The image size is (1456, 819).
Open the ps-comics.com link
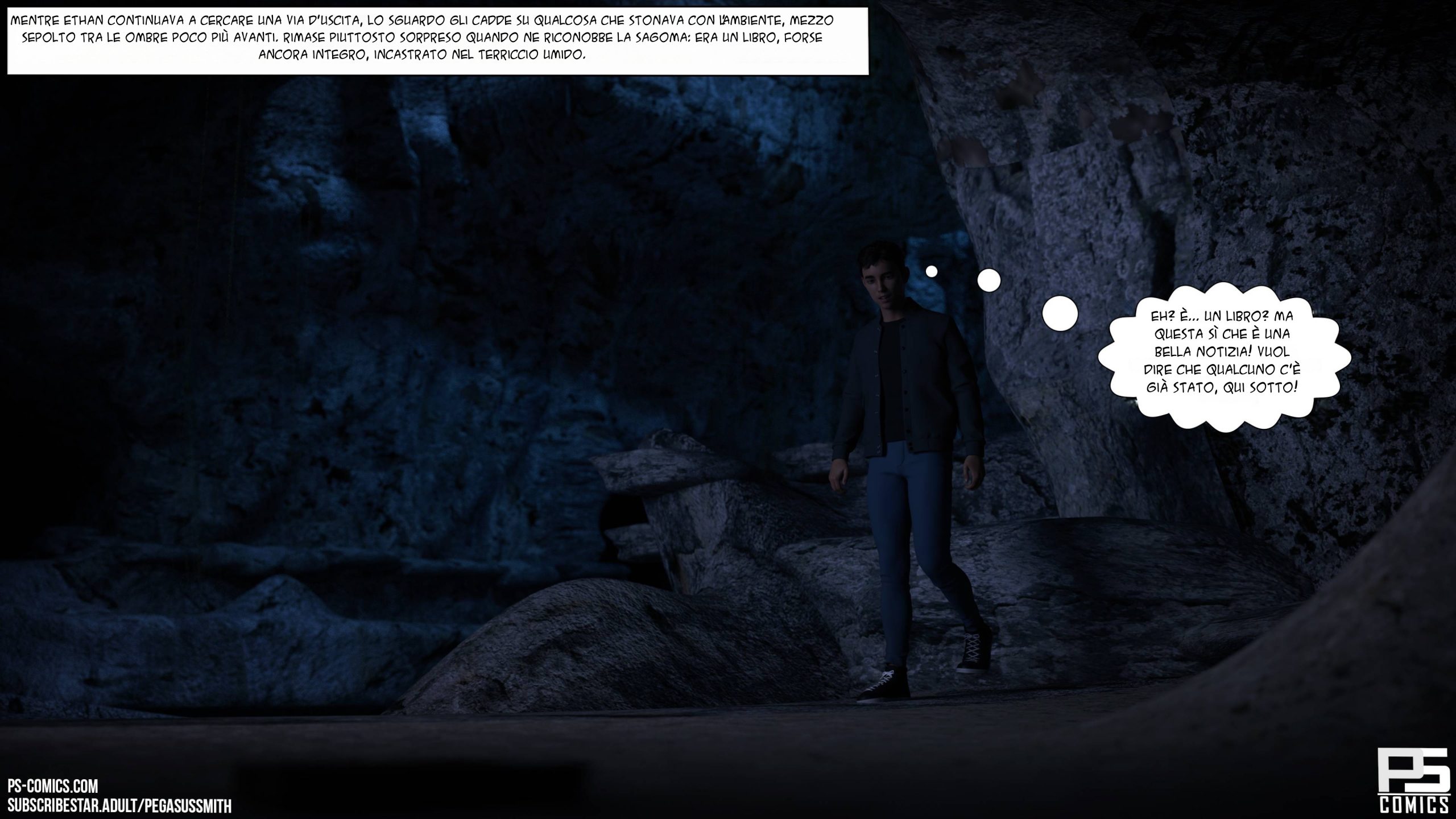[x=53, y=787]
